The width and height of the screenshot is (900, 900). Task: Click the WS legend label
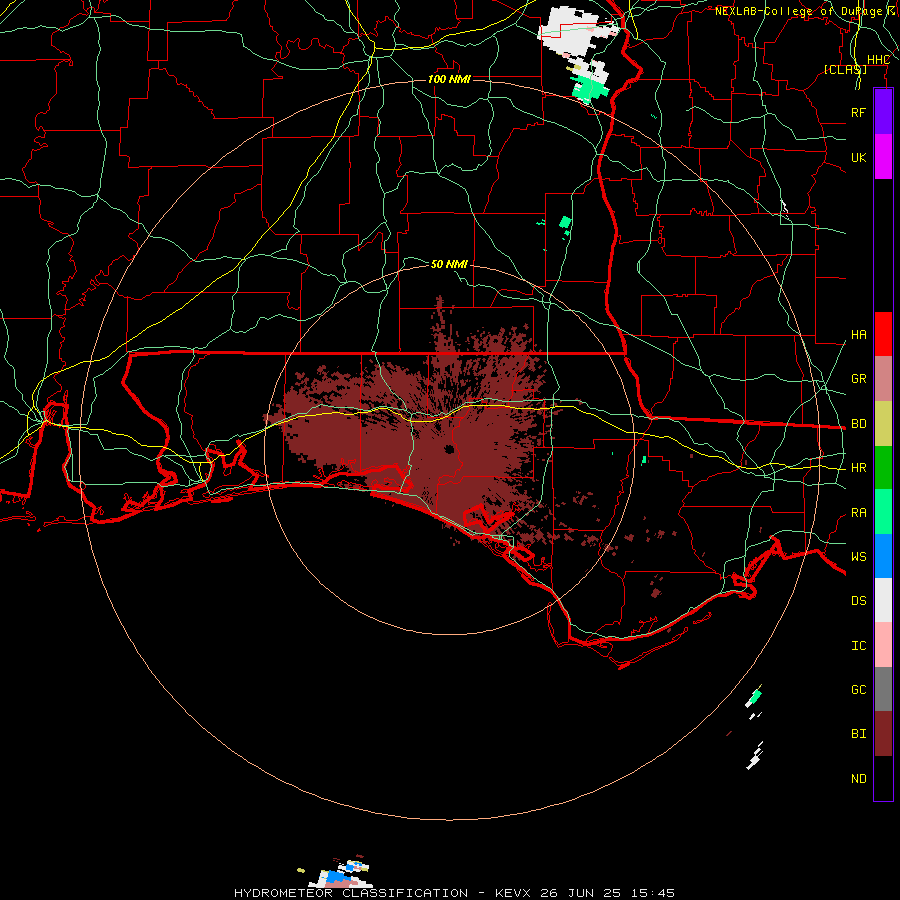pyautogui.click(x=858, y=556)
